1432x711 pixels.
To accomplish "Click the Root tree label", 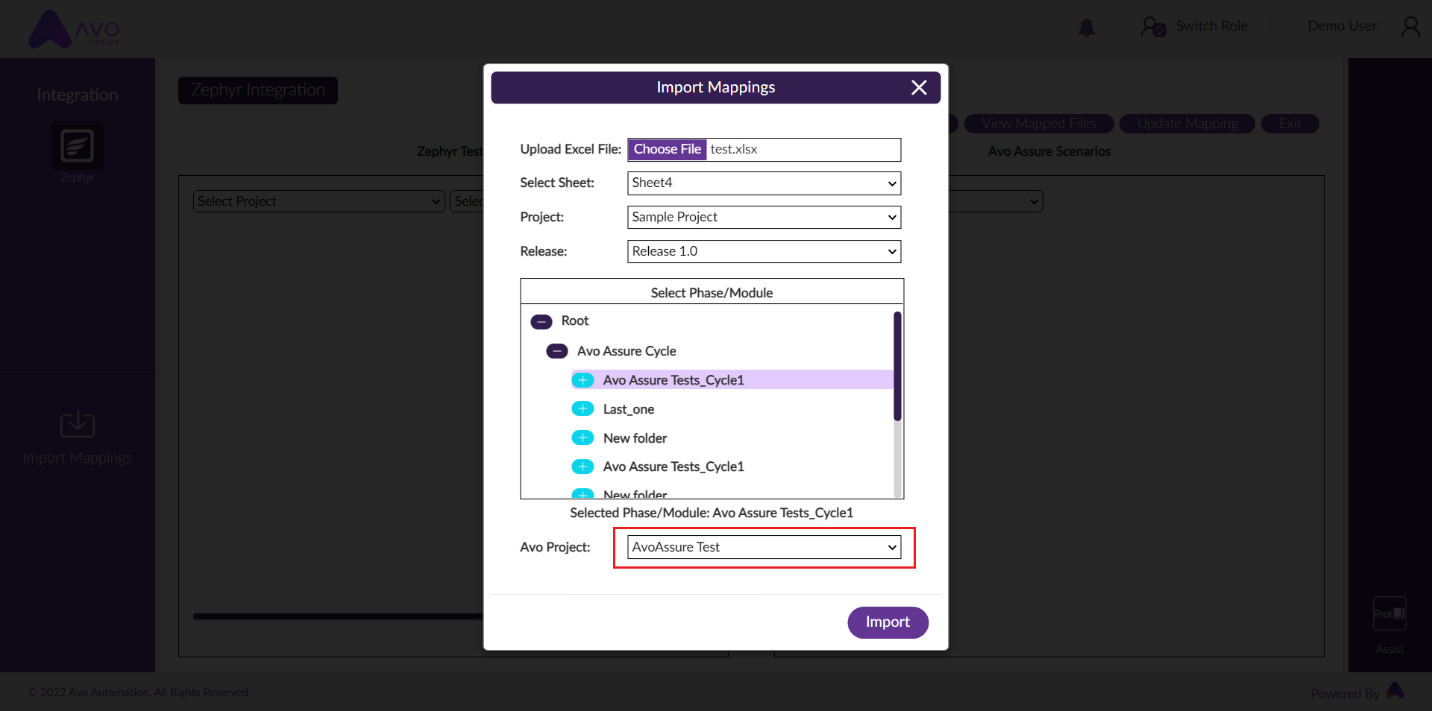I will pos(575,321).
